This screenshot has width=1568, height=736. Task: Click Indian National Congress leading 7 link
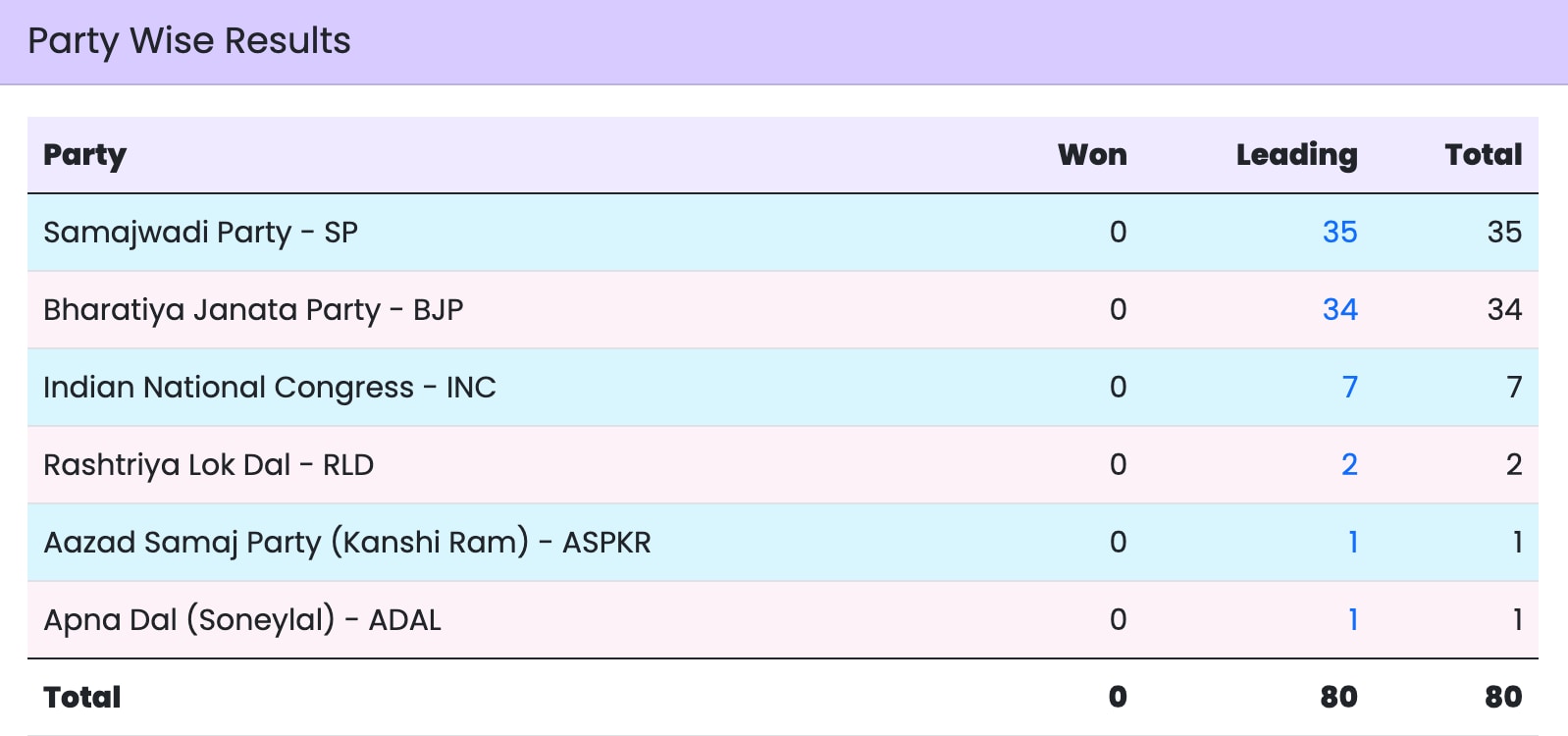[1349, 387]
